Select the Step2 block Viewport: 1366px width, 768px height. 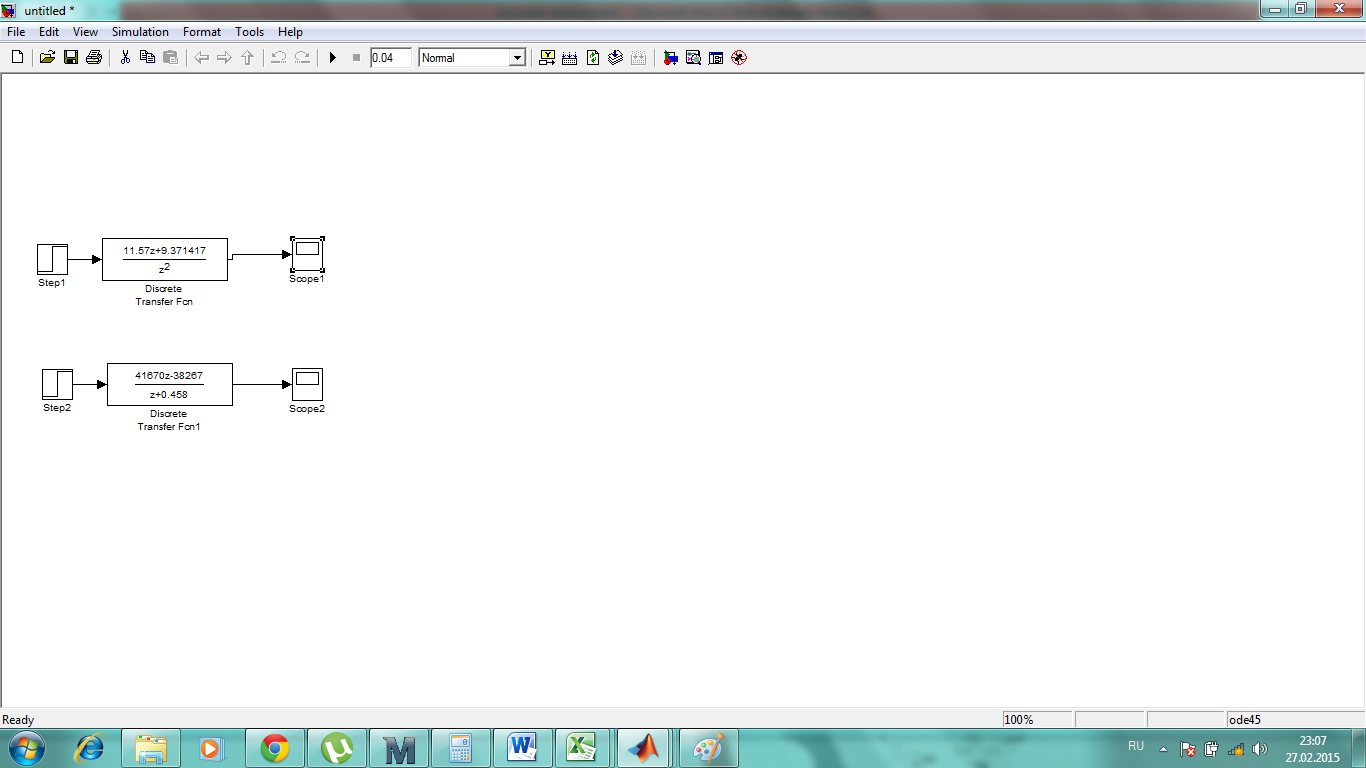(57, 384)
